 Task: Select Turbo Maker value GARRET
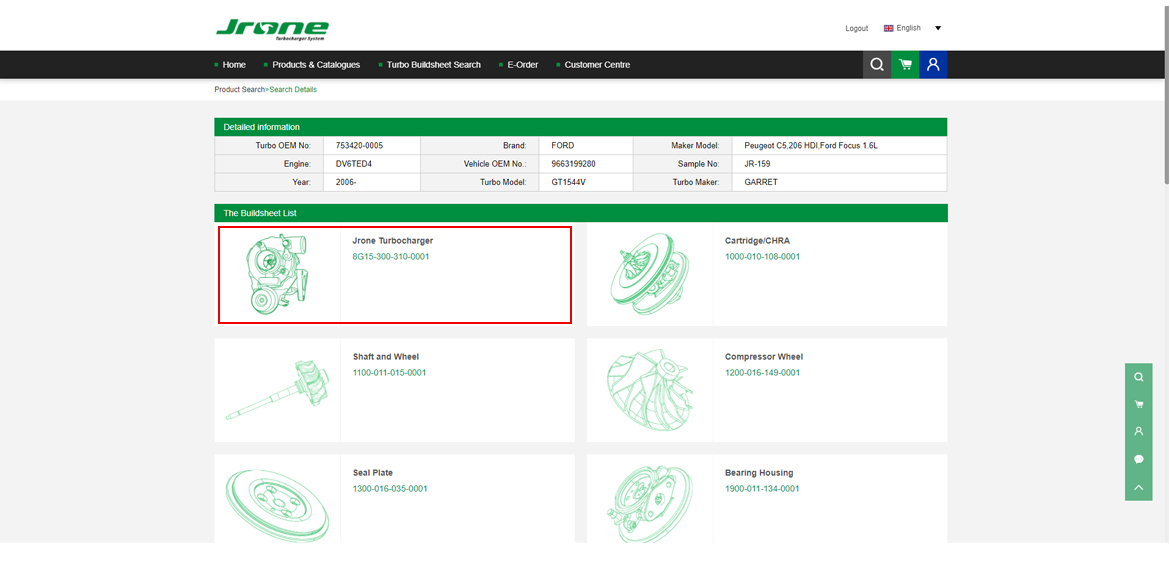pos(760,182)
